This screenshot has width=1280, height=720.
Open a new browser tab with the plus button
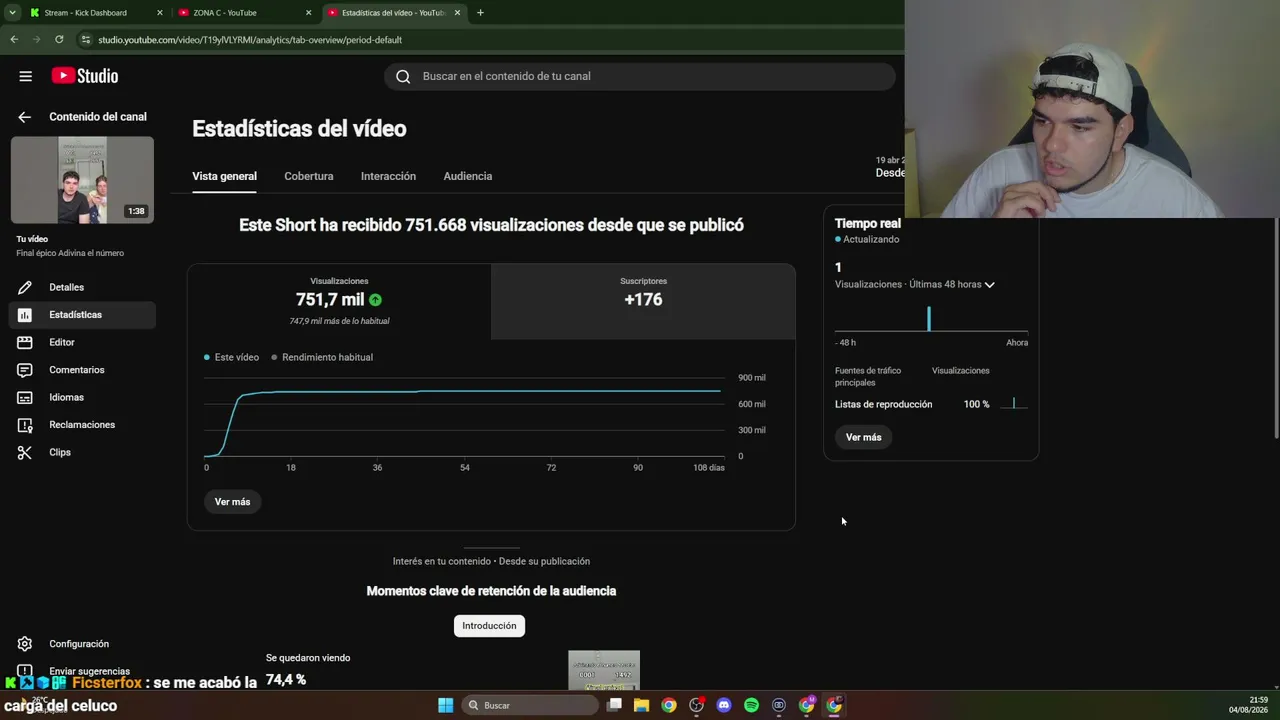coord(480,13)
